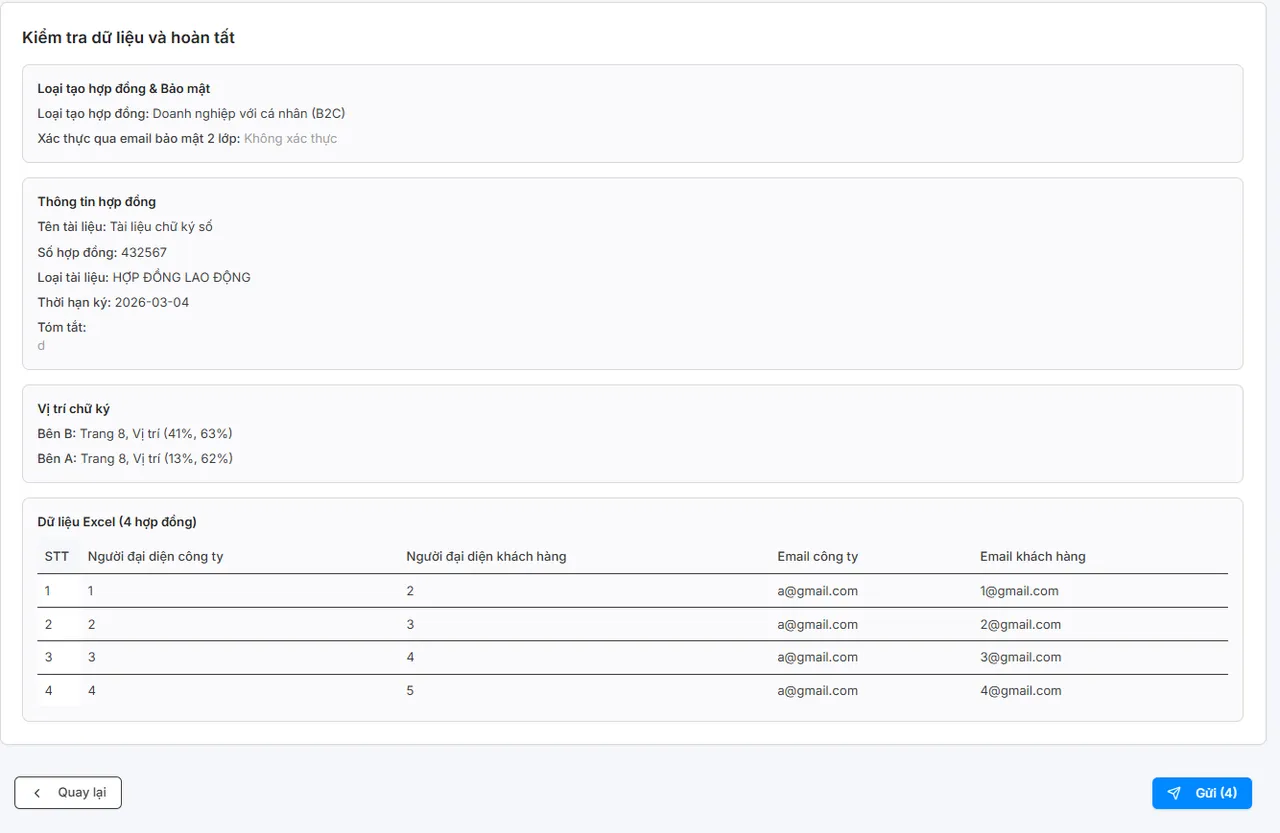The width and height of the screenshot is (1280, 833).
Task: Click the Bên A signature position line
Action: [x=135, y=459]
